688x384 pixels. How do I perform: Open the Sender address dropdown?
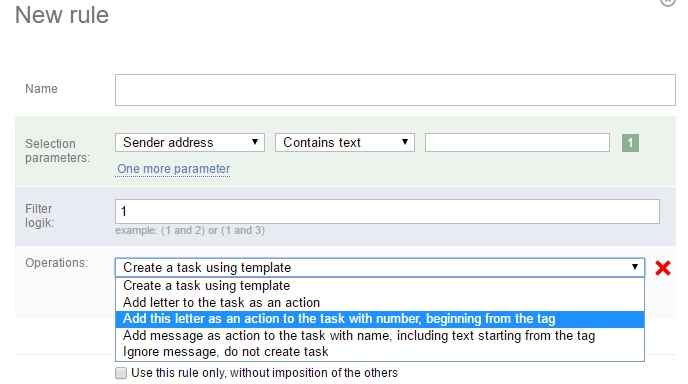click(x=190, y=143)
